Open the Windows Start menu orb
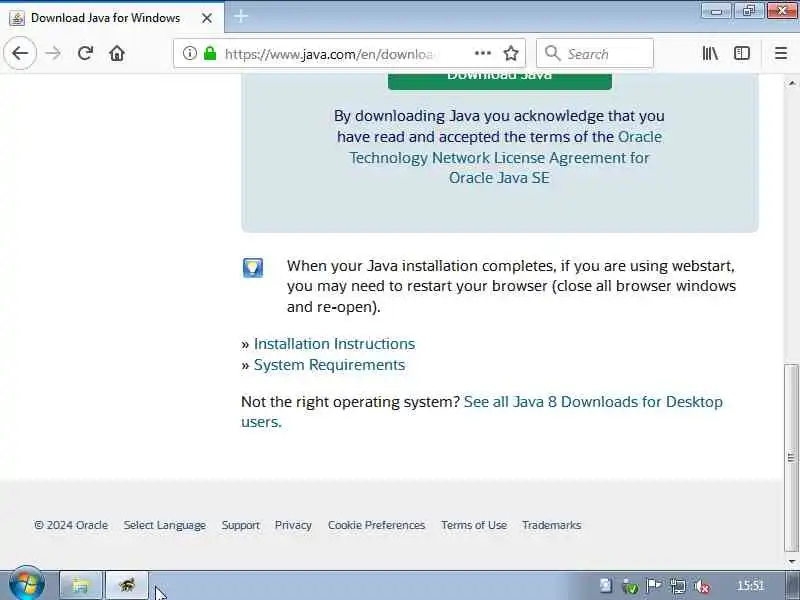The image size is (800, 600). pyautogui.click(x=26, y=585)
